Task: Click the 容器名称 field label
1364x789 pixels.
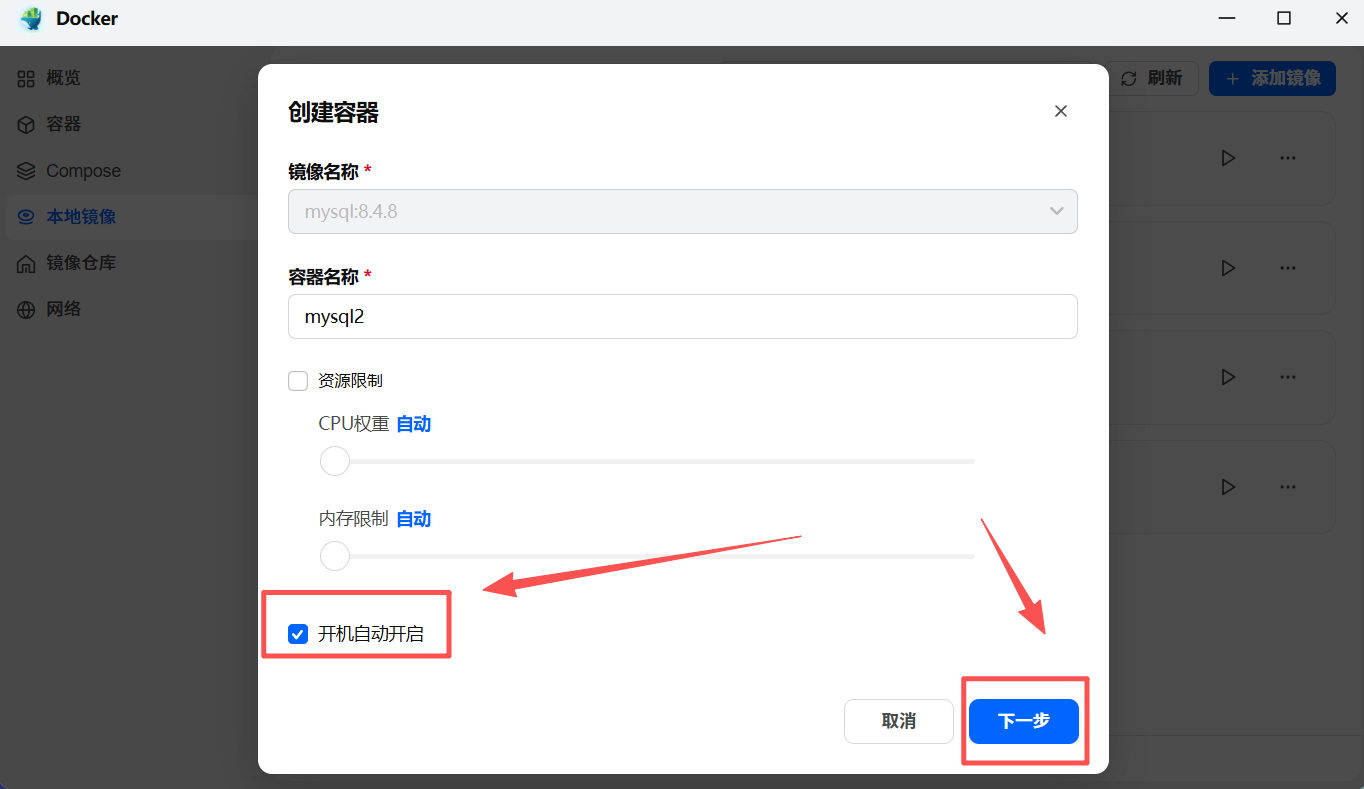Action: pyautogui.click(x=323, y=275)
